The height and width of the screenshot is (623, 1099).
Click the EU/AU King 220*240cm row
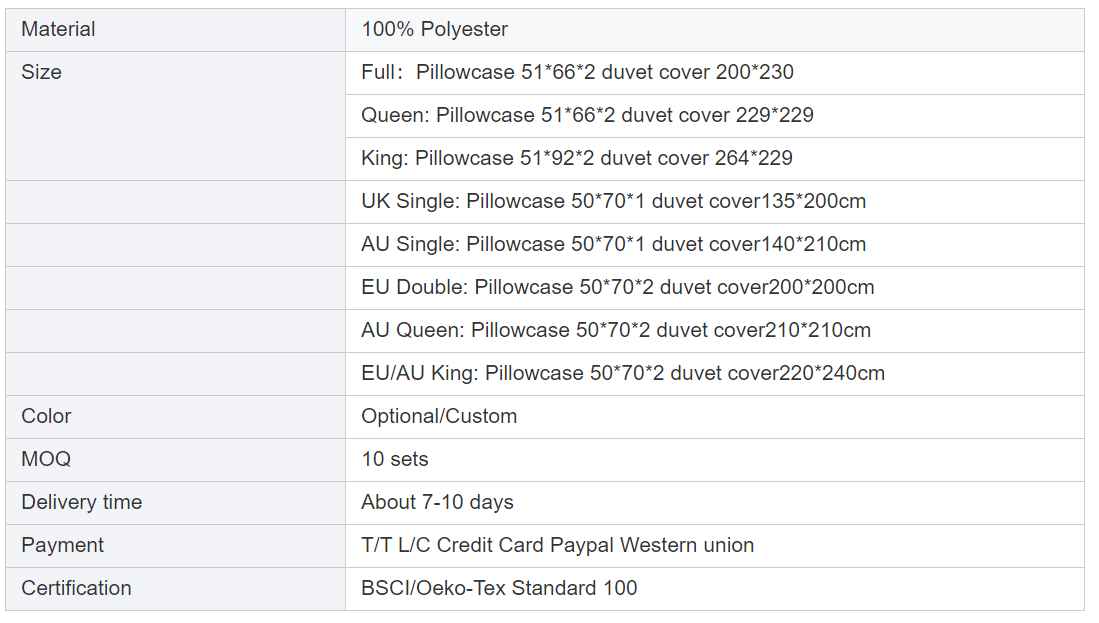622,374
